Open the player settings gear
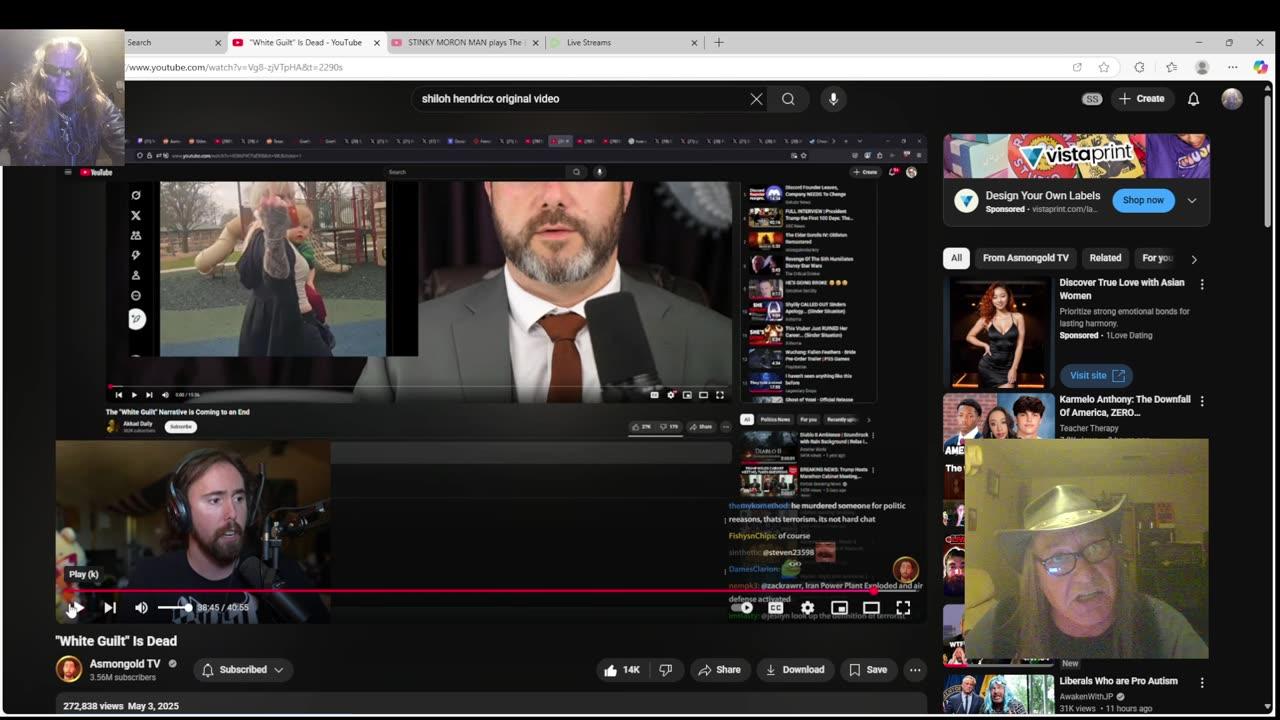The image size is (1280, 720). tap(807, 607)
